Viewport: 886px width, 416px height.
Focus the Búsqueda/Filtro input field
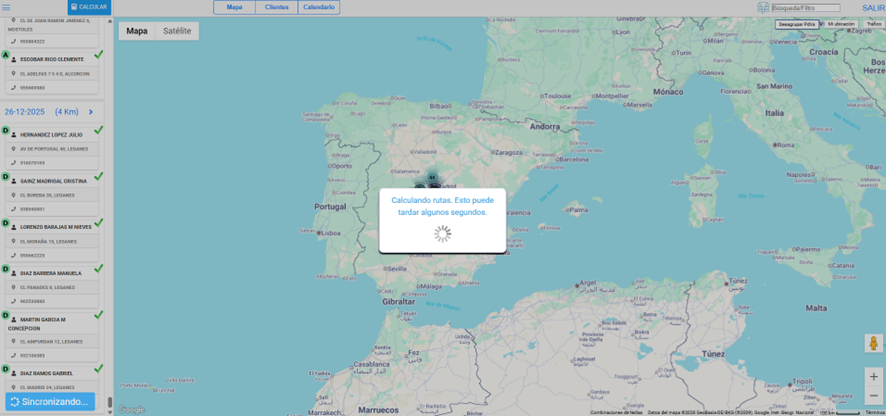pos(806,8)
